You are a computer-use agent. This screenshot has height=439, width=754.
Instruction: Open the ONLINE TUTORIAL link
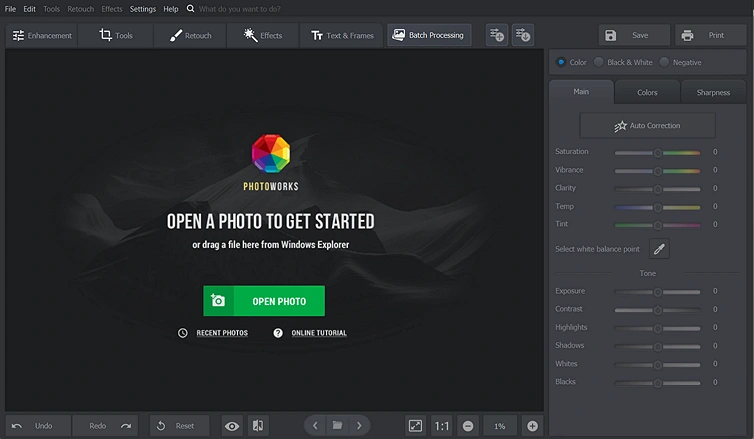click(319, 333)
